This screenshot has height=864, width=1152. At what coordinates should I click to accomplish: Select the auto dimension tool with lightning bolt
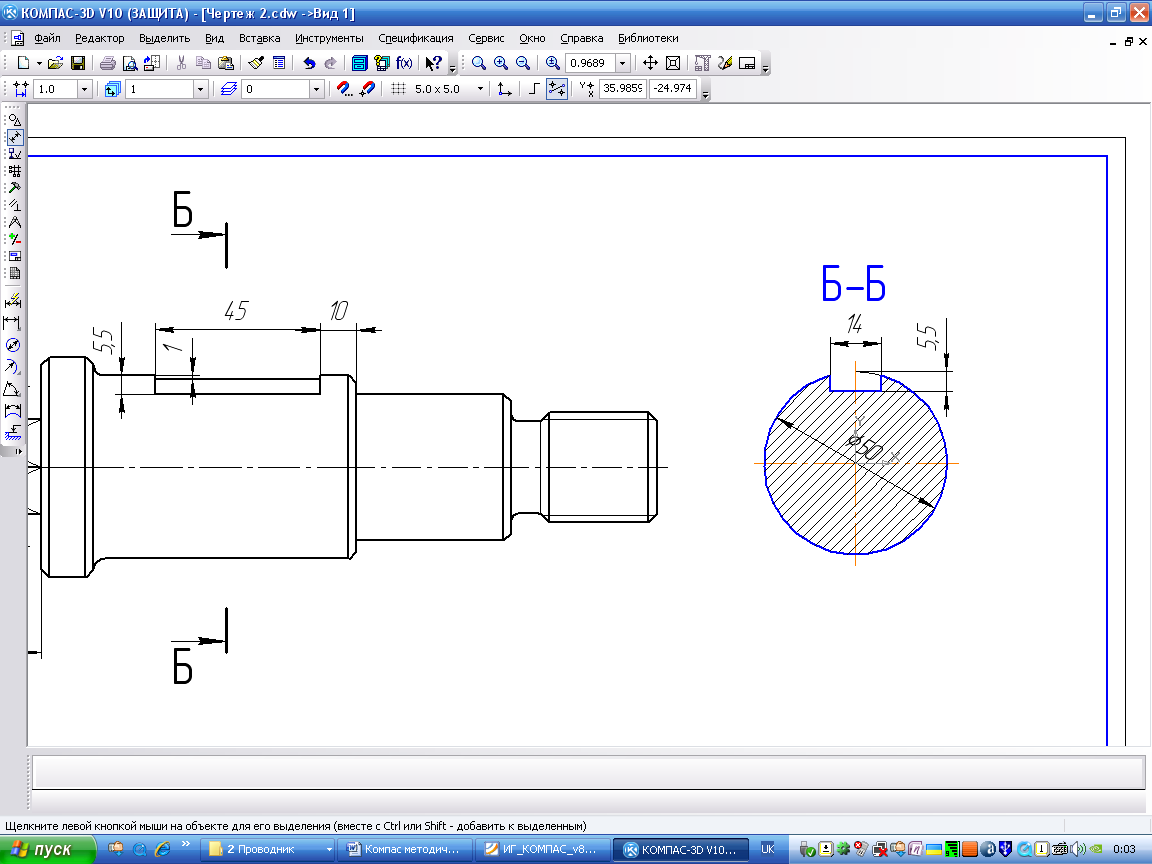tap(12, 301)
